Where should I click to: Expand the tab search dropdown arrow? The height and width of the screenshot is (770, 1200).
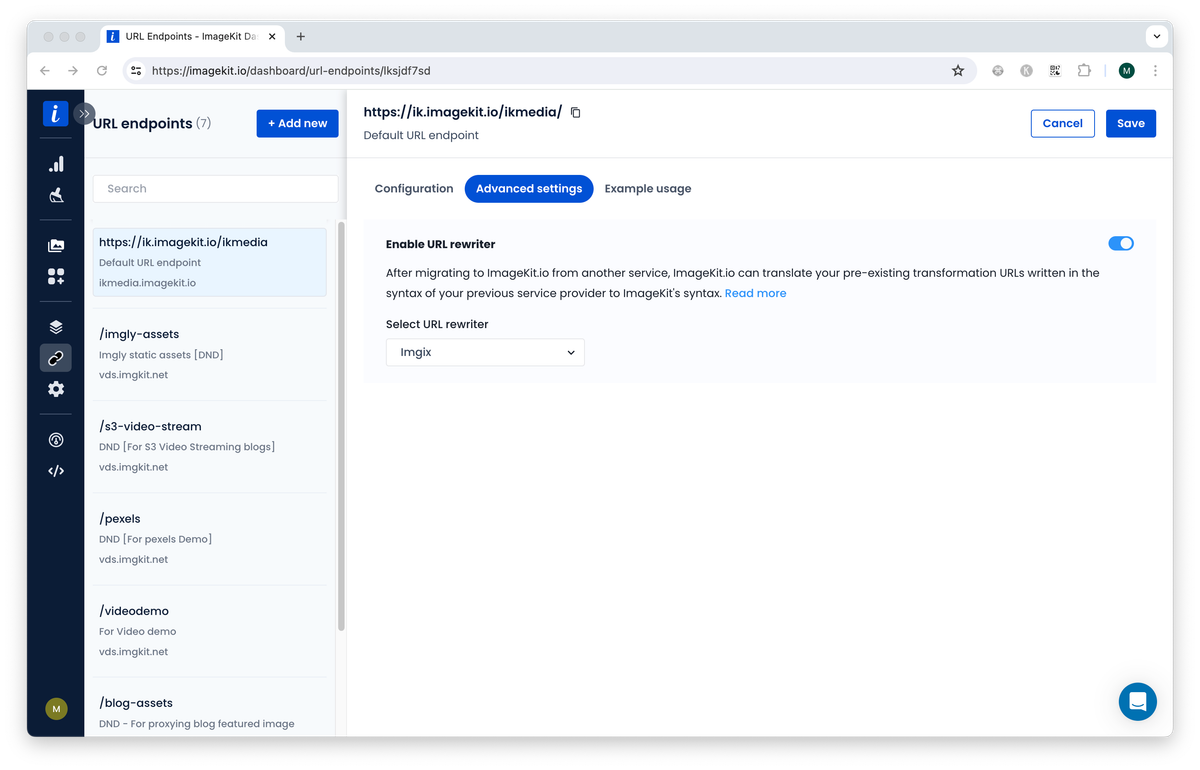(x=1157, y=36)
